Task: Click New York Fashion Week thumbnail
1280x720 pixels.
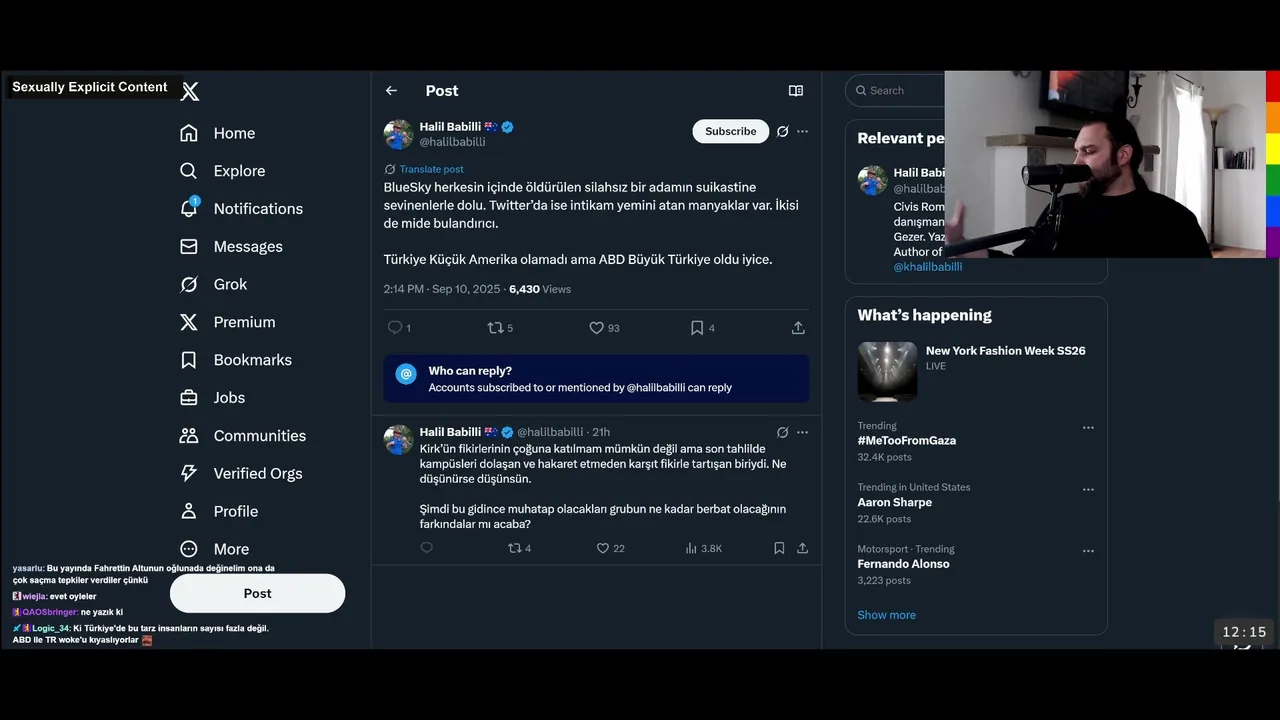Action: [x=887, y=372]
